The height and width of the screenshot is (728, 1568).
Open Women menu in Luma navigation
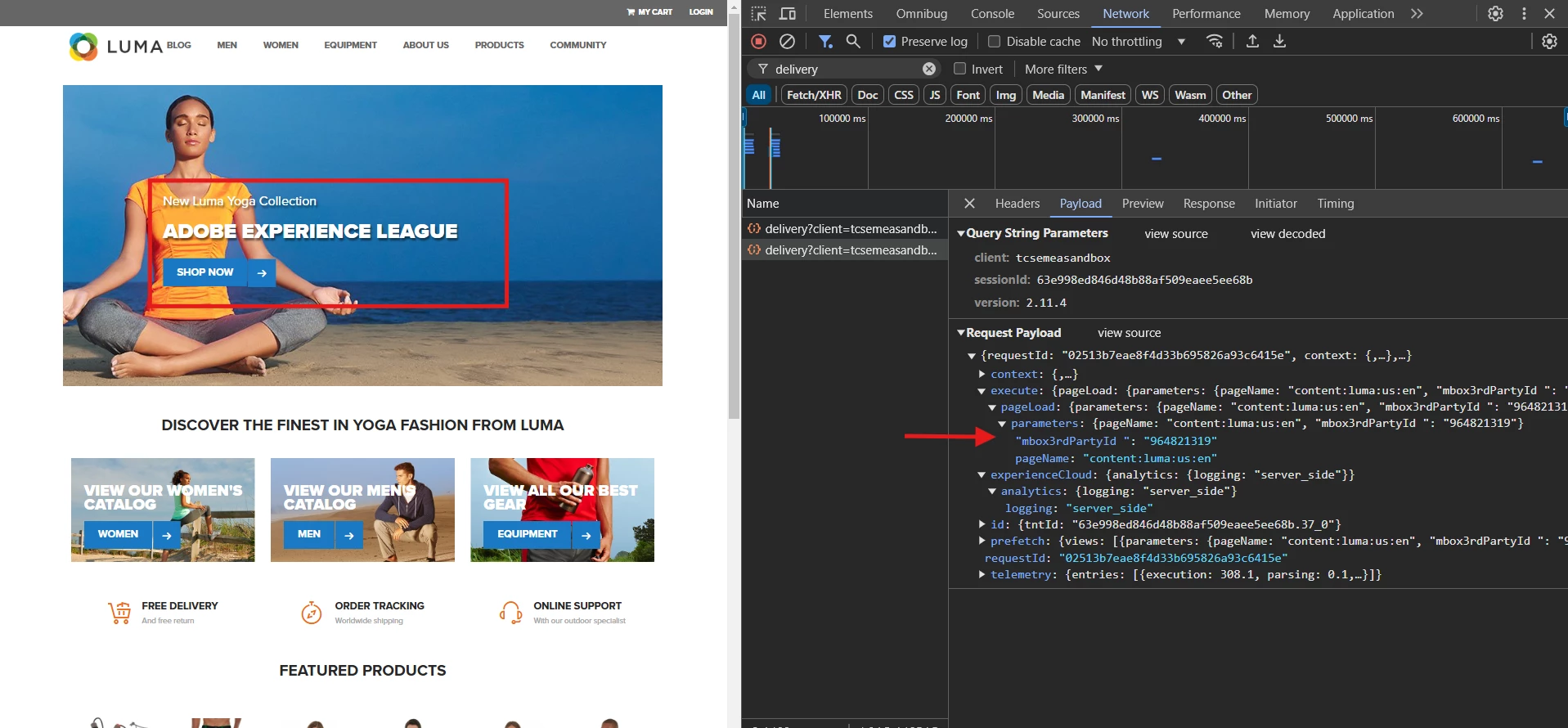point(281,45)
